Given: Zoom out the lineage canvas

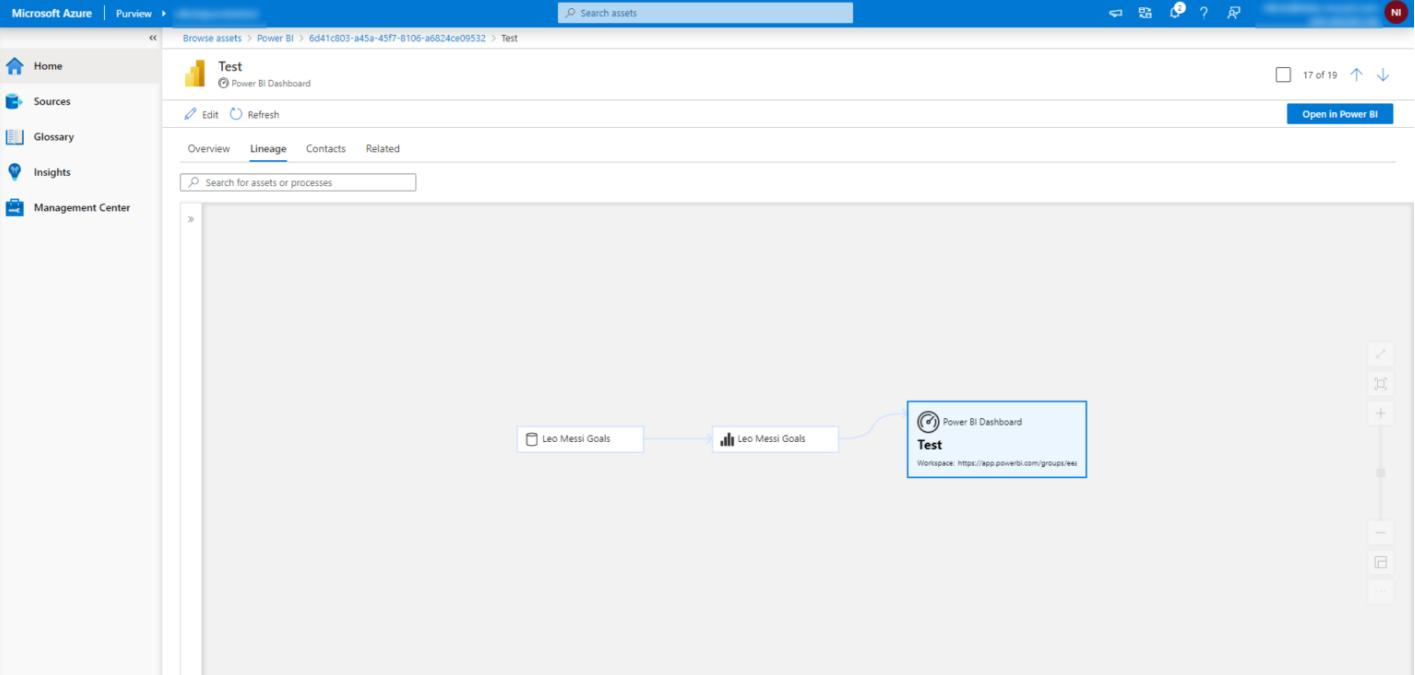Looking at the screenshot, I should [x=1380, y=533].
